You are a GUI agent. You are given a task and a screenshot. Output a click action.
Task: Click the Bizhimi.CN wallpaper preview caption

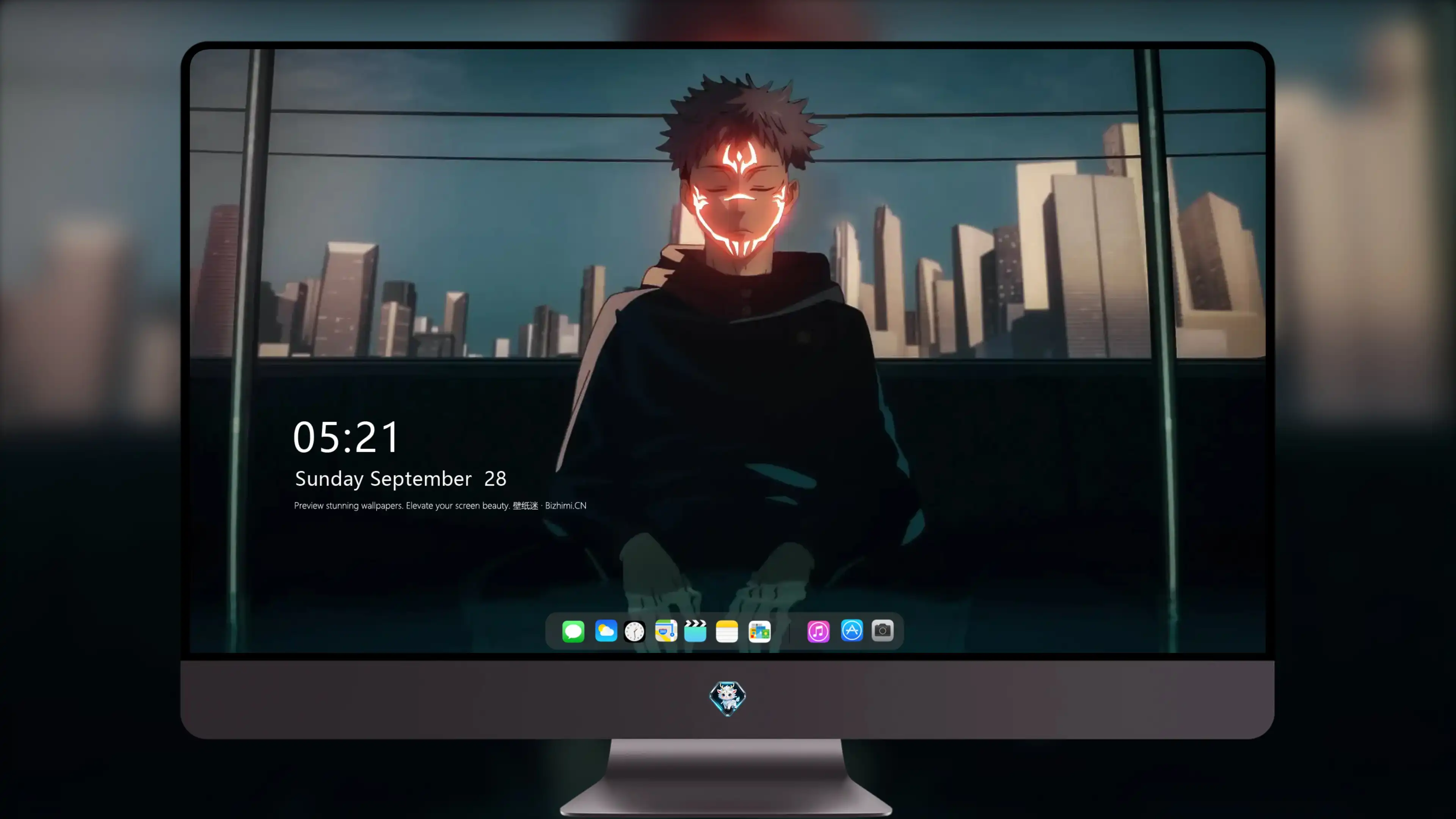[x=440, y=505]
